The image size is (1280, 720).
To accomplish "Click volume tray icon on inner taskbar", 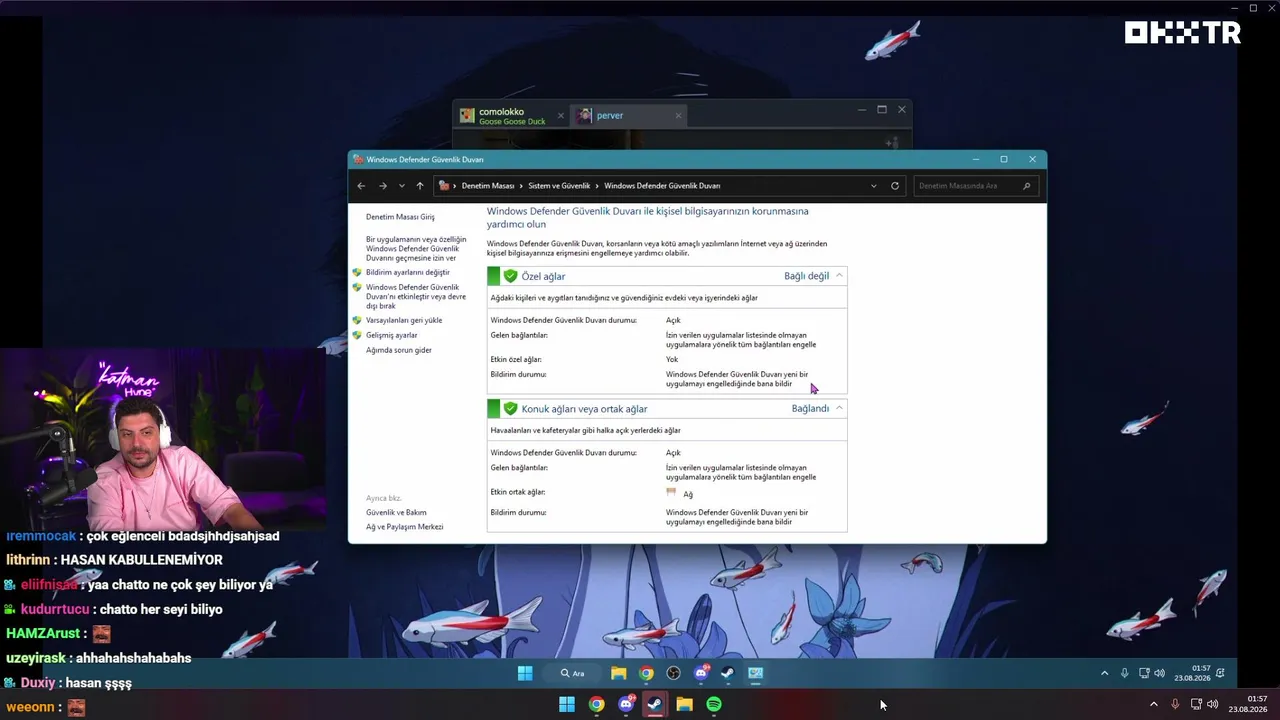I will coord(1160,673).
